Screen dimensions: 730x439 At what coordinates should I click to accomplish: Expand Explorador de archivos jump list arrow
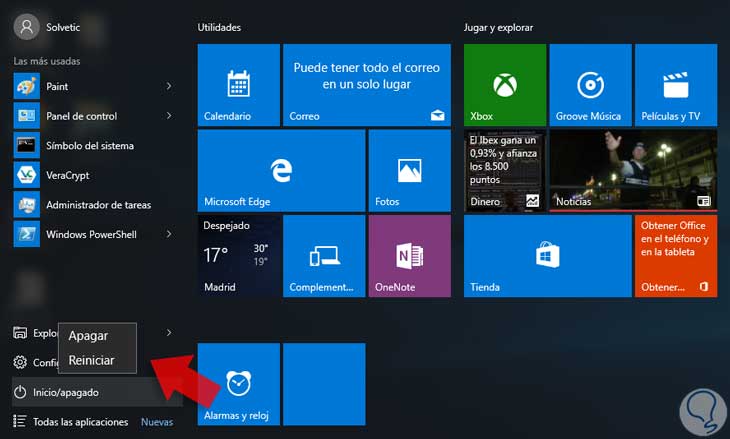169,333
